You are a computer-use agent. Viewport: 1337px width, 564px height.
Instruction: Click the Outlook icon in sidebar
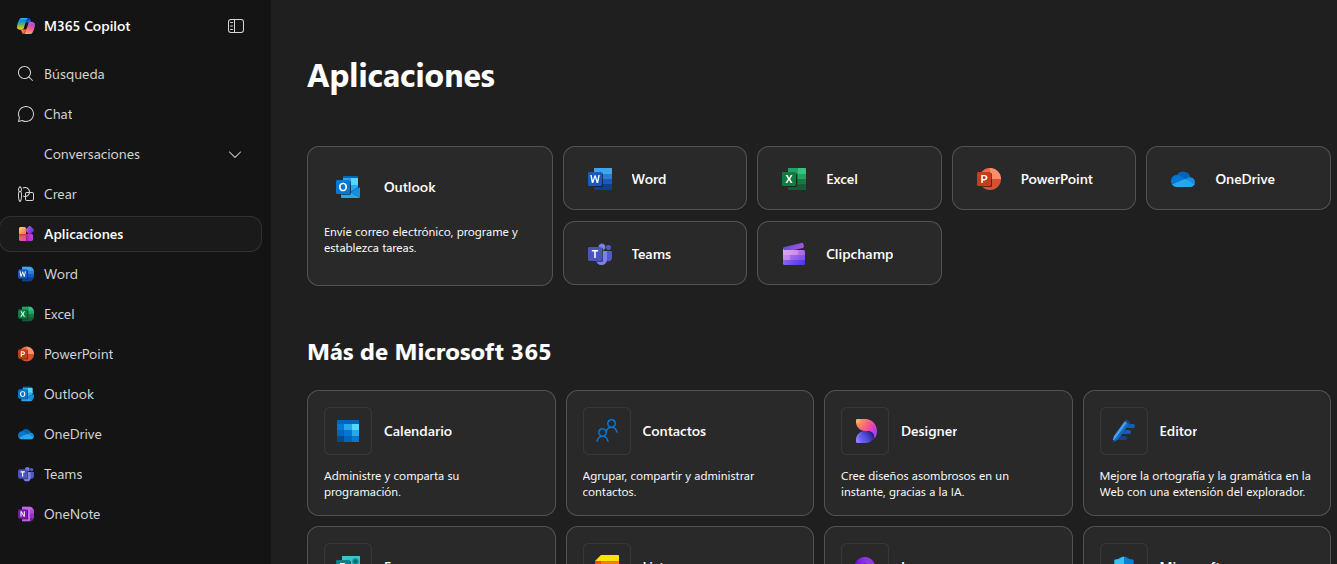pos(26,394)
